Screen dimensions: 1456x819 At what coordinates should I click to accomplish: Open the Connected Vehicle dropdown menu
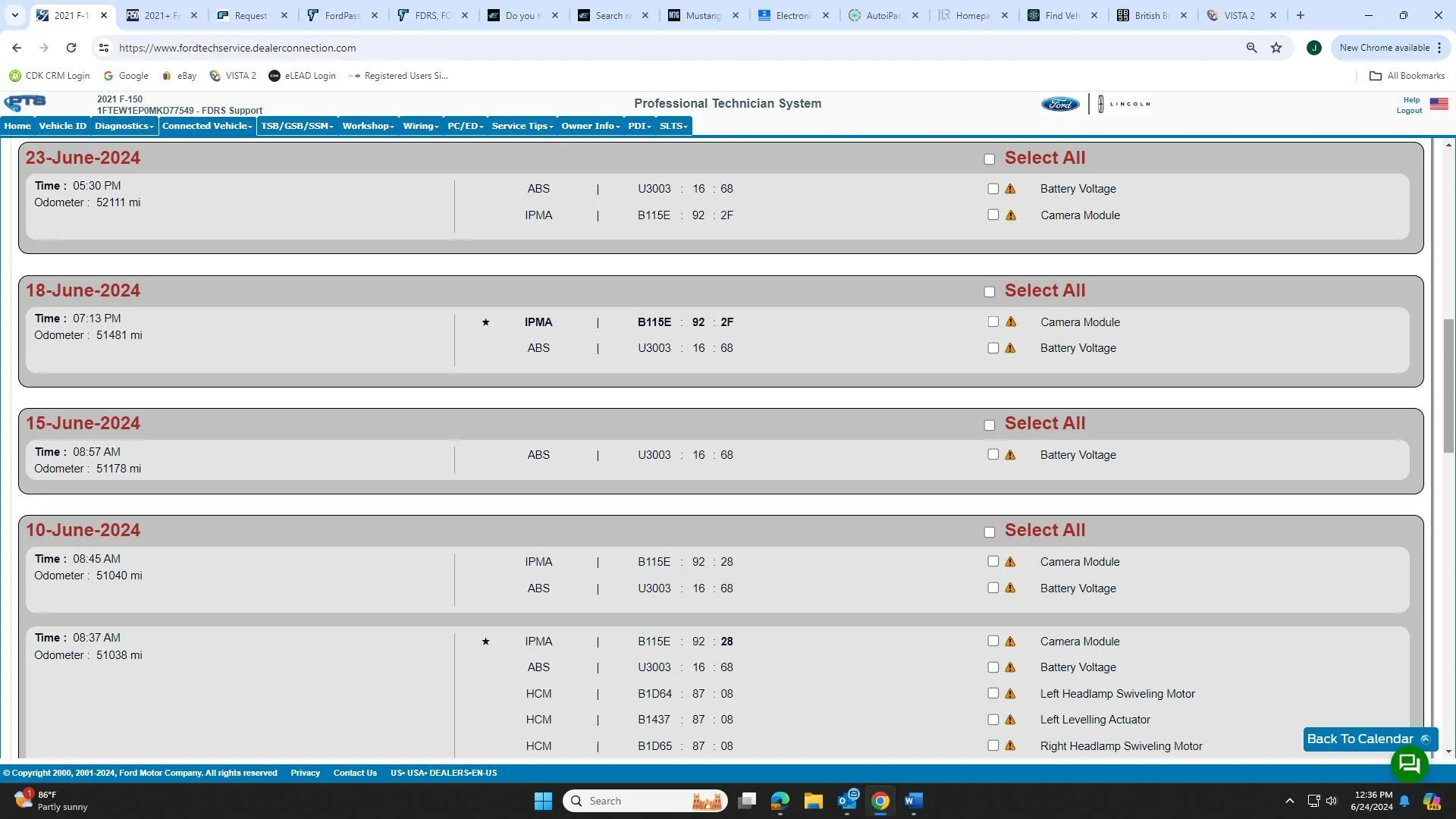click(x=207, y=126)
